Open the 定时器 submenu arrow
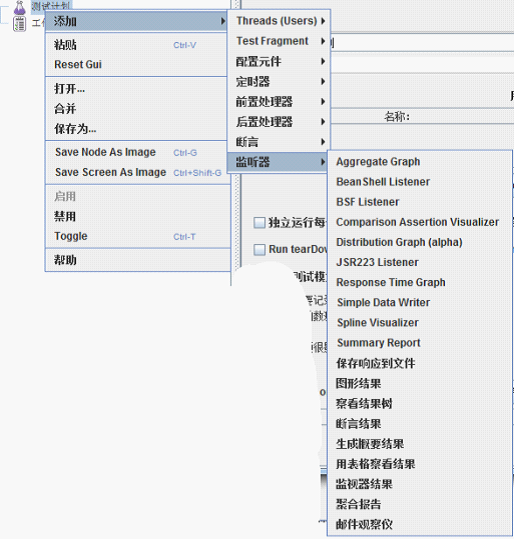The image size is (514, 539). coord(323,81)
